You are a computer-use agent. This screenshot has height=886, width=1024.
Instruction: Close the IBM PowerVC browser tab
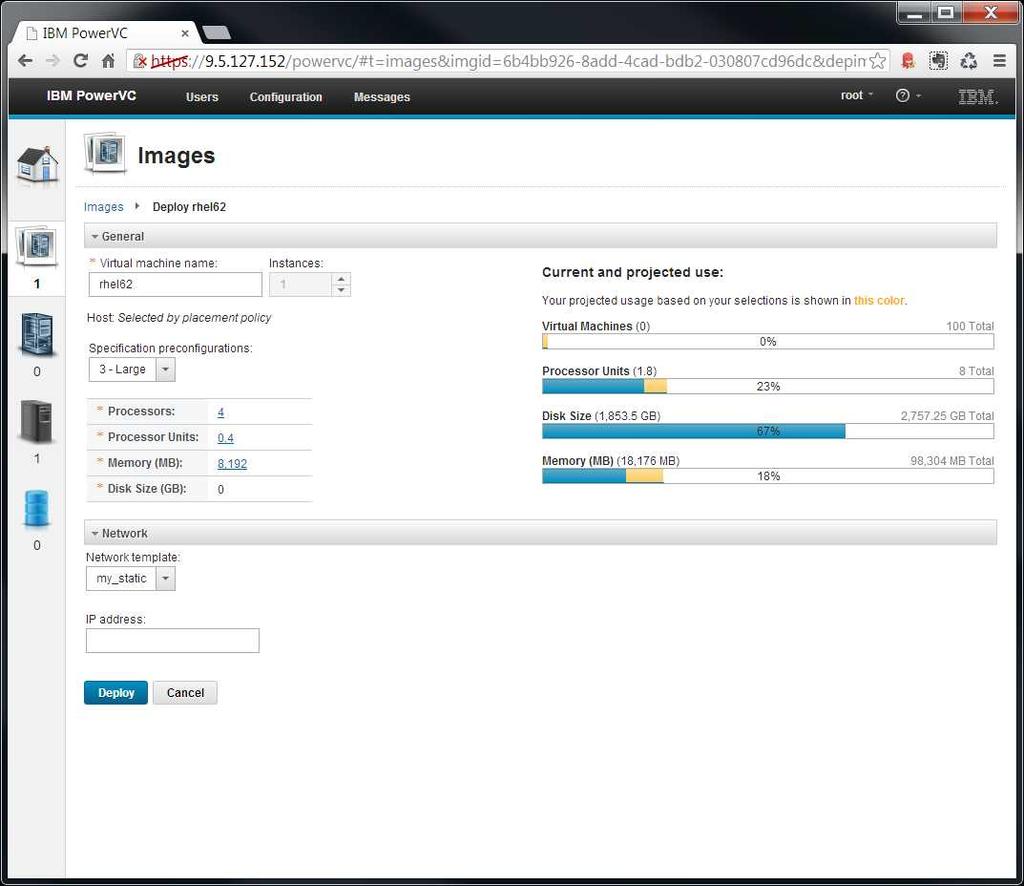click(x=185, y=33)
